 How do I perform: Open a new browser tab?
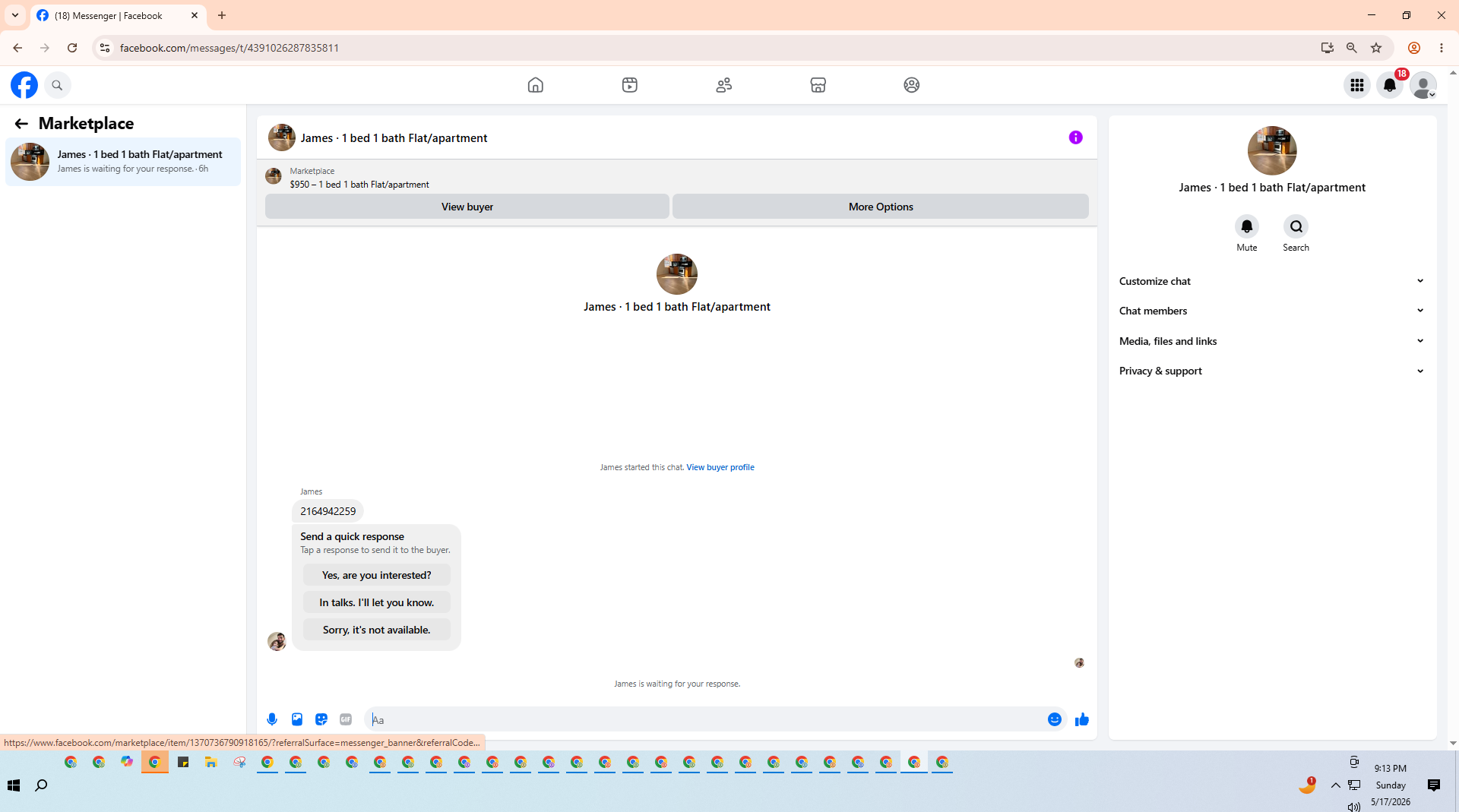[222, 15]
